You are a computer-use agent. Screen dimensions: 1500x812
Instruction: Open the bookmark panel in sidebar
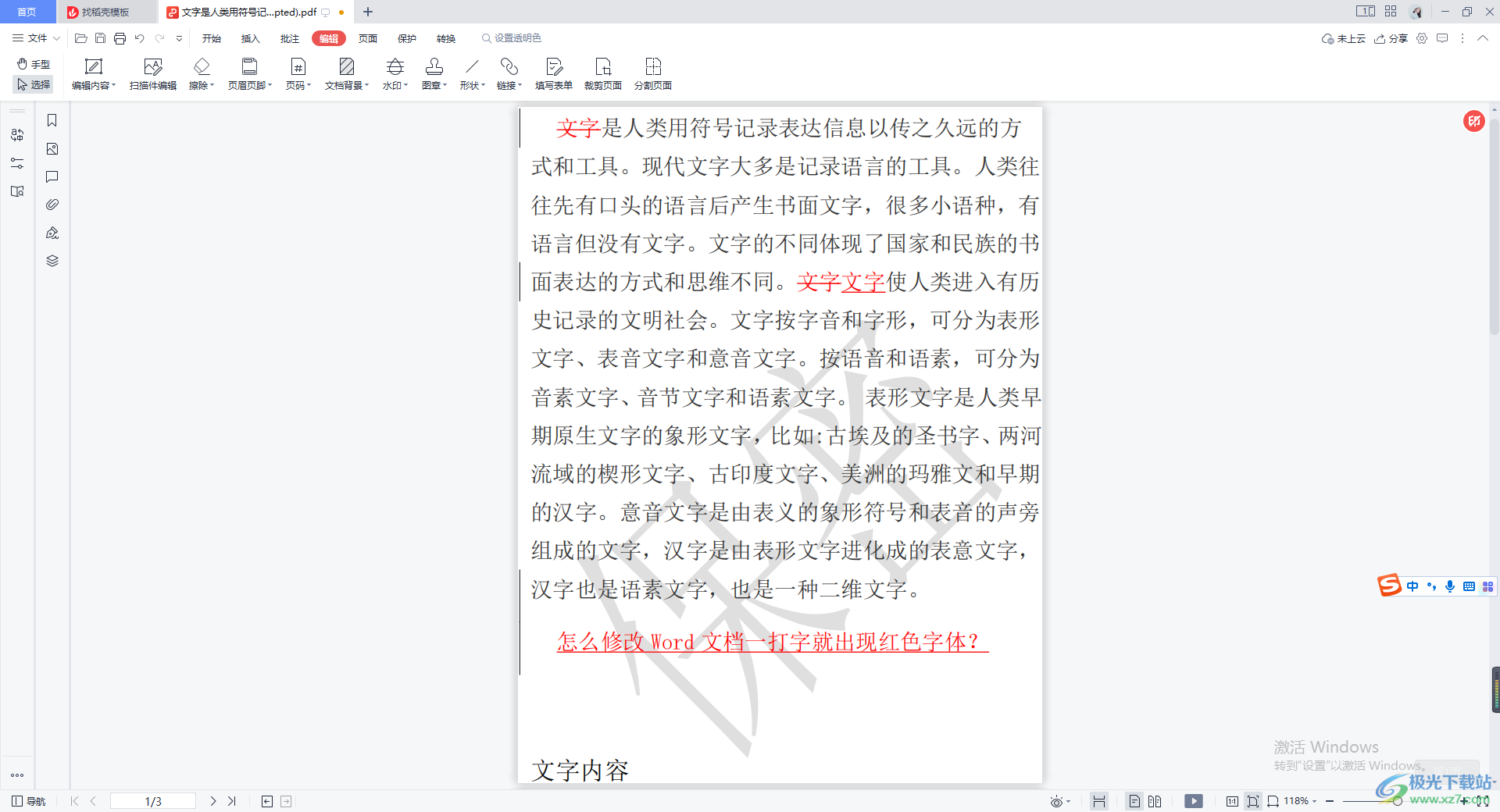pos(52,120)
